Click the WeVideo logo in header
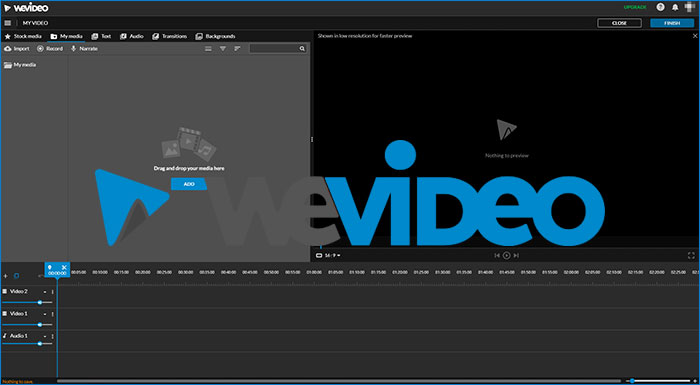Viewport: 700px width, 385px height. click(25, 8)
